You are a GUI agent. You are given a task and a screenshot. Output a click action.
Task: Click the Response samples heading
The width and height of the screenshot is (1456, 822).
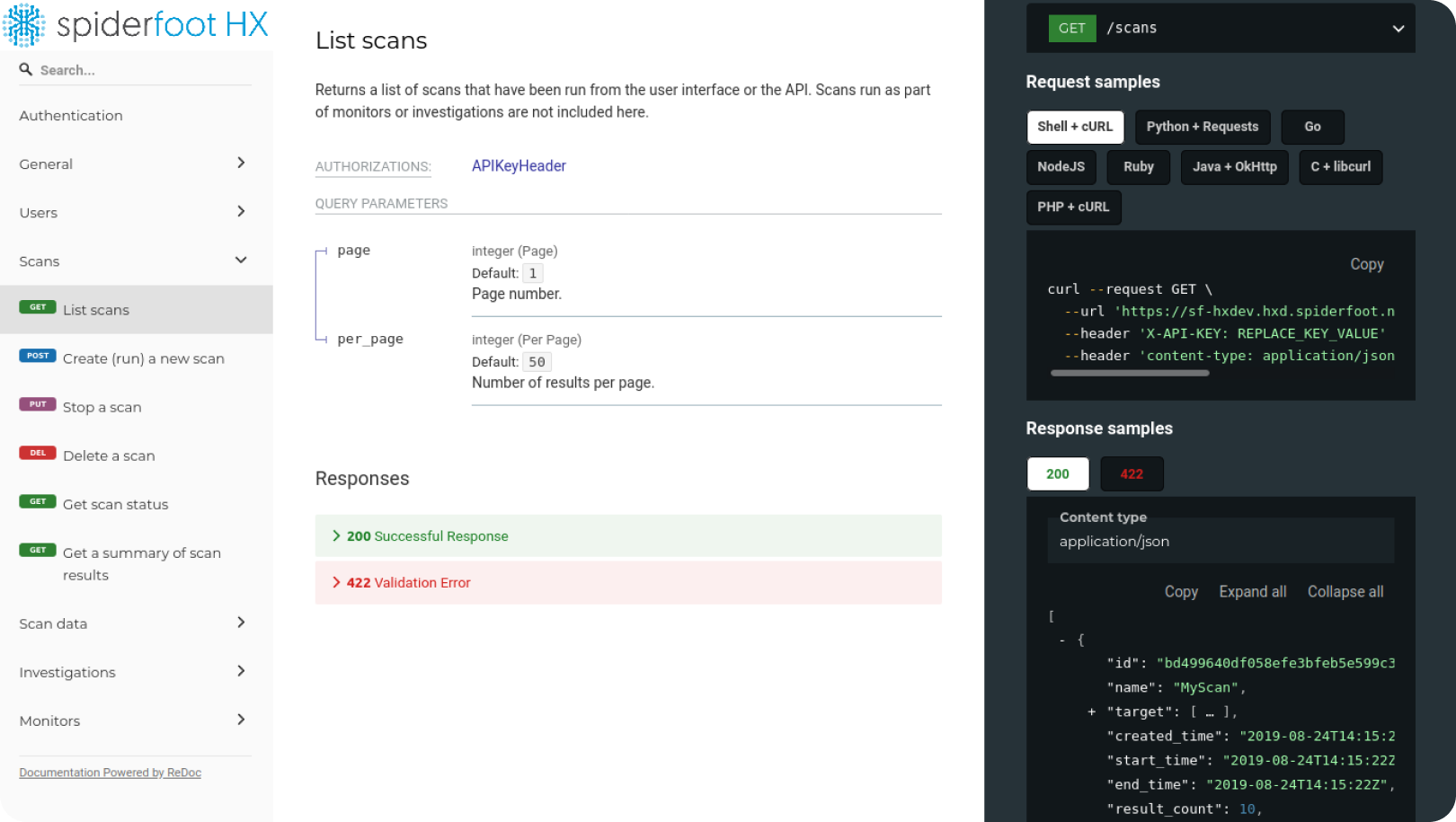click(x=1099, y=429)
